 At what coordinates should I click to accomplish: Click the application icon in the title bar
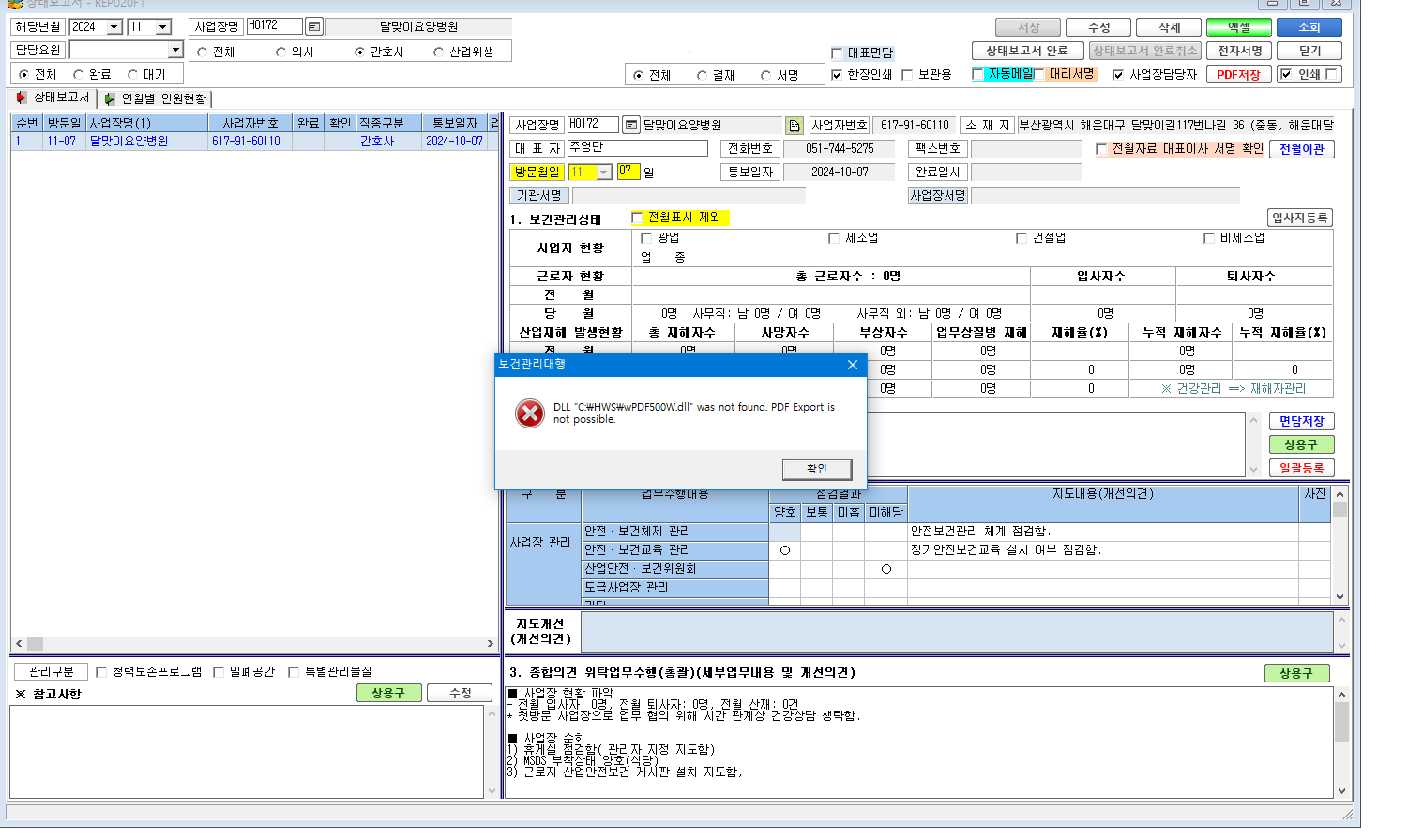14,4
